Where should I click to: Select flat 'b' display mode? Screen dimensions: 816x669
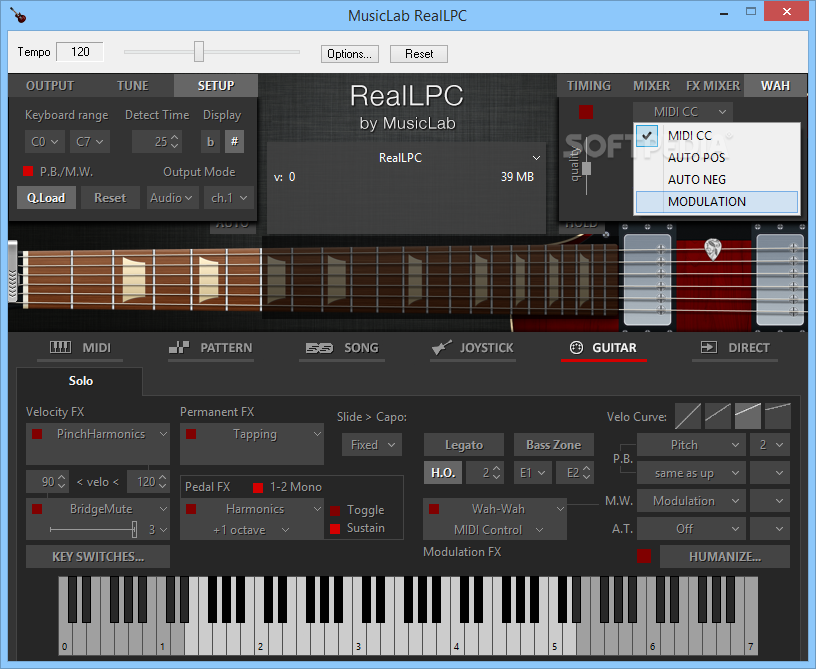pos(210,141)
